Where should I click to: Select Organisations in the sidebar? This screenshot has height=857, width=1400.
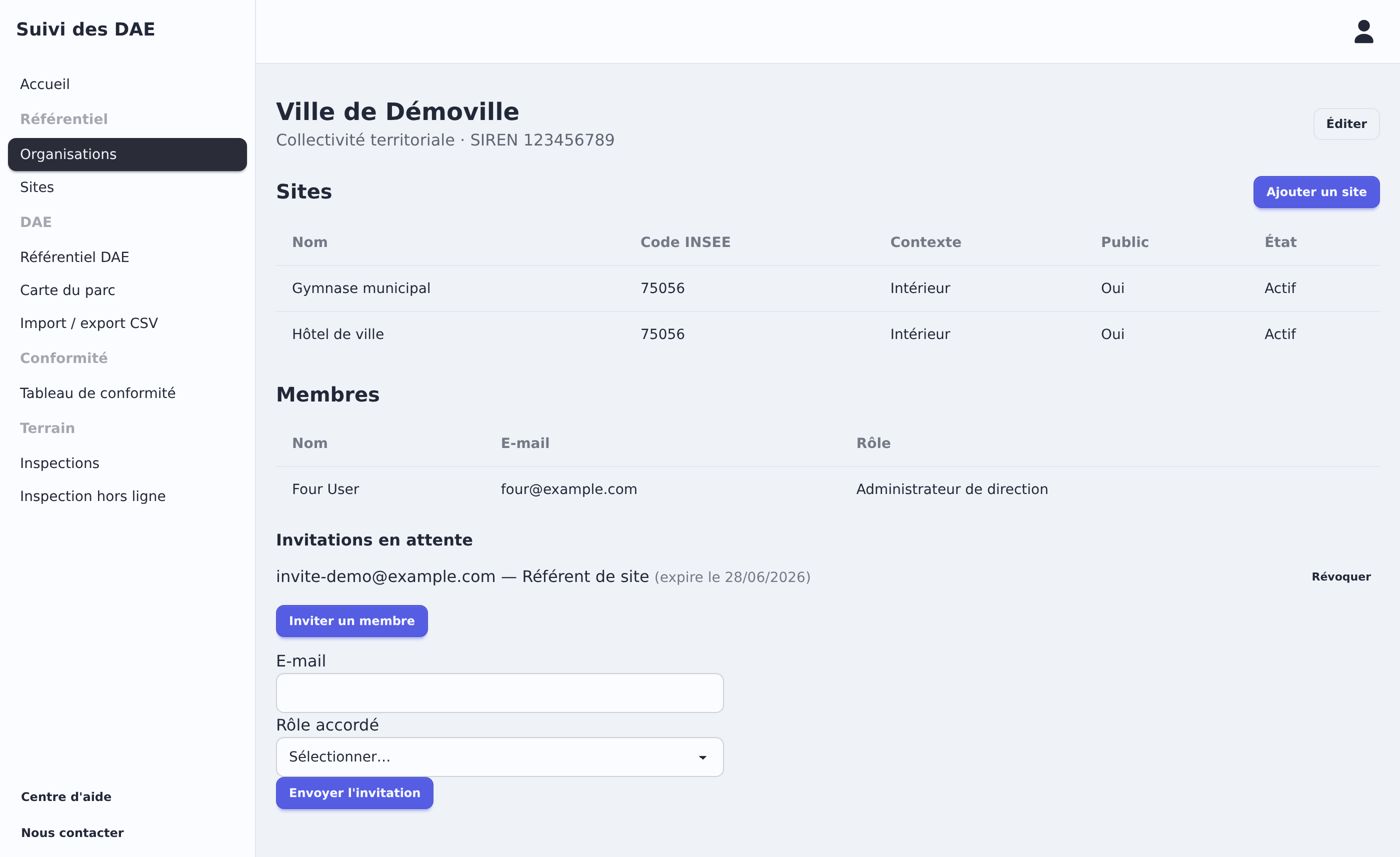point(127,154)
